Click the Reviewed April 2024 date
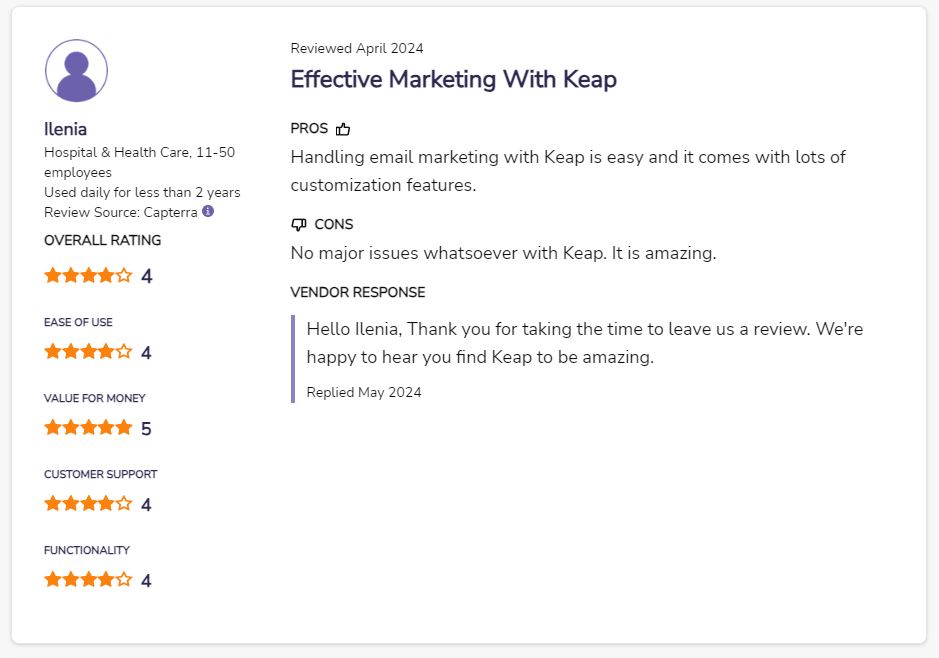The height and width of the screenshot is (658, 939). 357,48
